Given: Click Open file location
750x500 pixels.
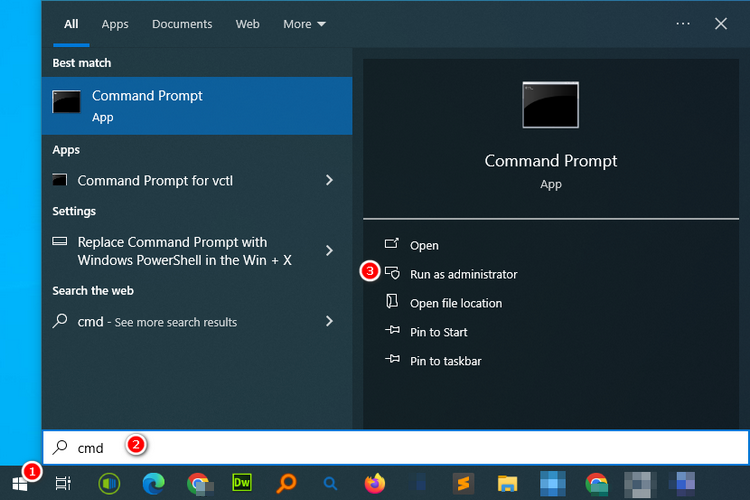Looking at the screenshot, I should coord(443,303).
